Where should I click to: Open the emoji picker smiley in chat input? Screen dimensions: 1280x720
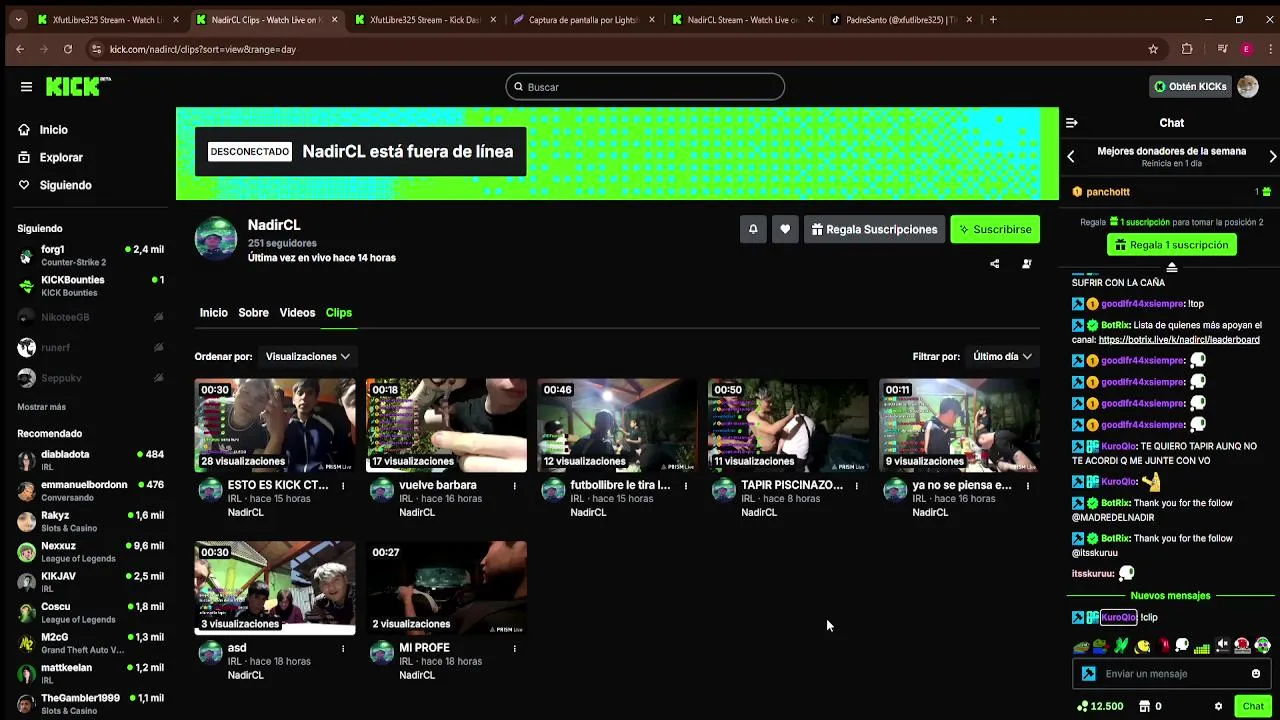[1256, 674]
